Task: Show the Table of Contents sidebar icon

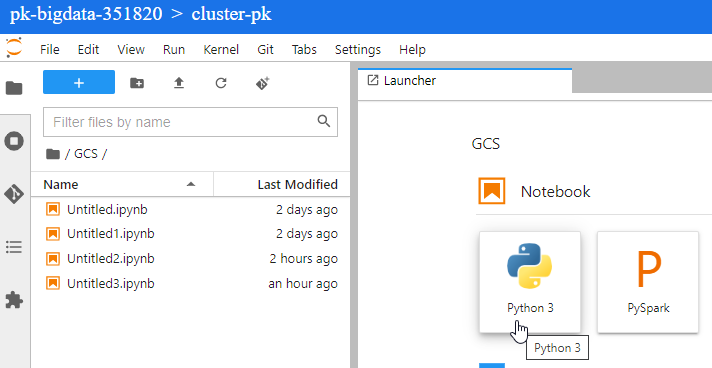Action: coord(14,247)
